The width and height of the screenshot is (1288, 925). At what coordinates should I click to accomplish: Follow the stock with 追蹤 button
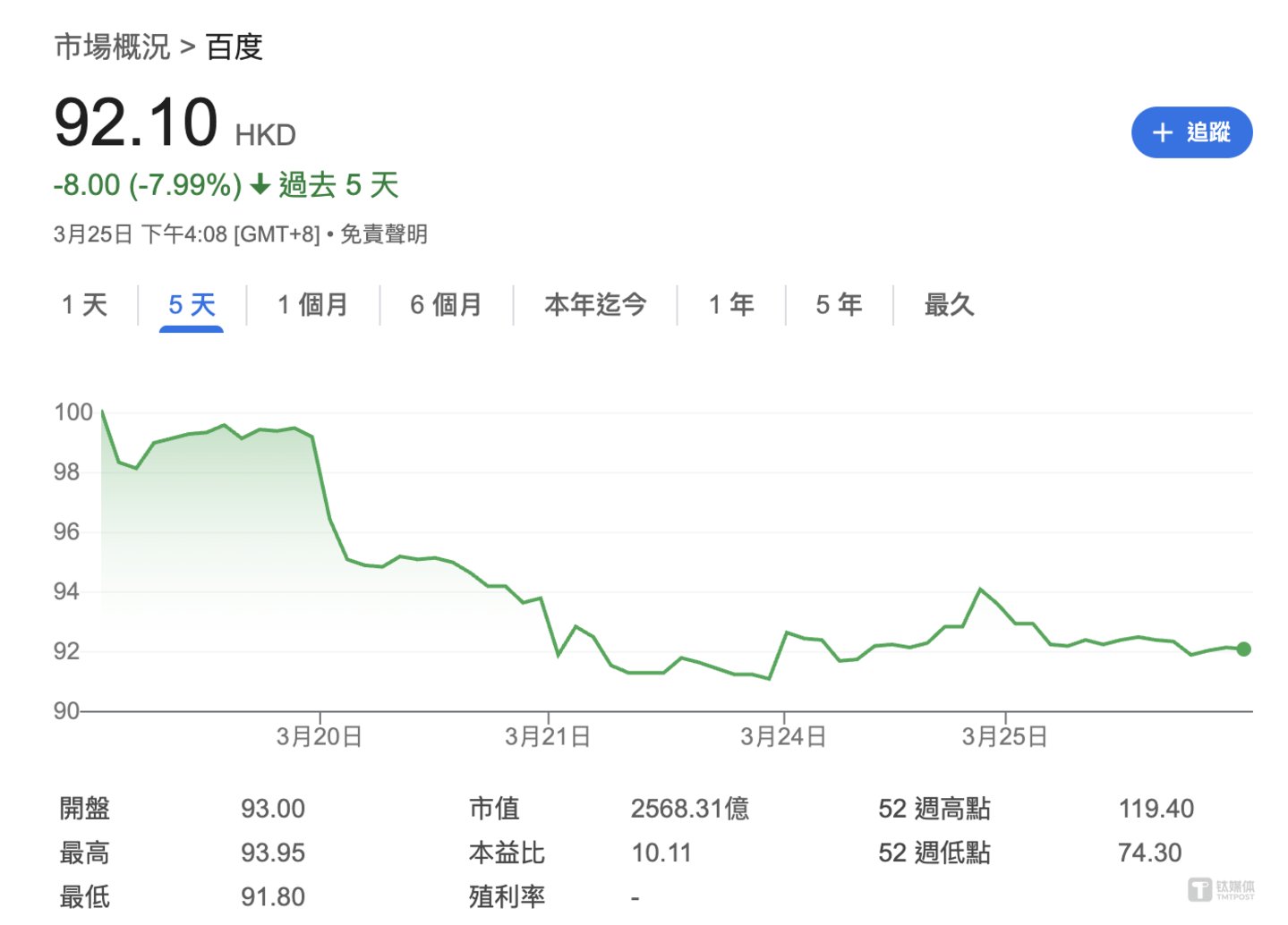tap(1191, 132)
